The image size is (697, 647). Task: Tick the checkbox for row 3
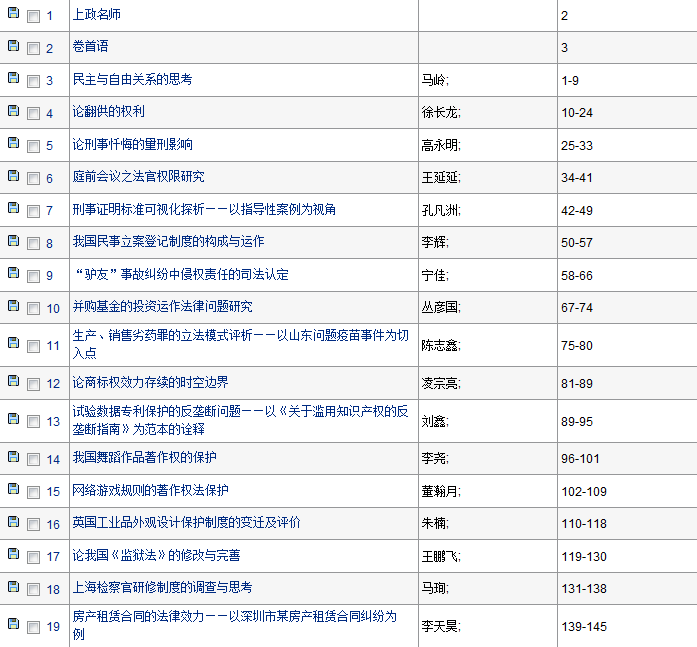point(33,81)
